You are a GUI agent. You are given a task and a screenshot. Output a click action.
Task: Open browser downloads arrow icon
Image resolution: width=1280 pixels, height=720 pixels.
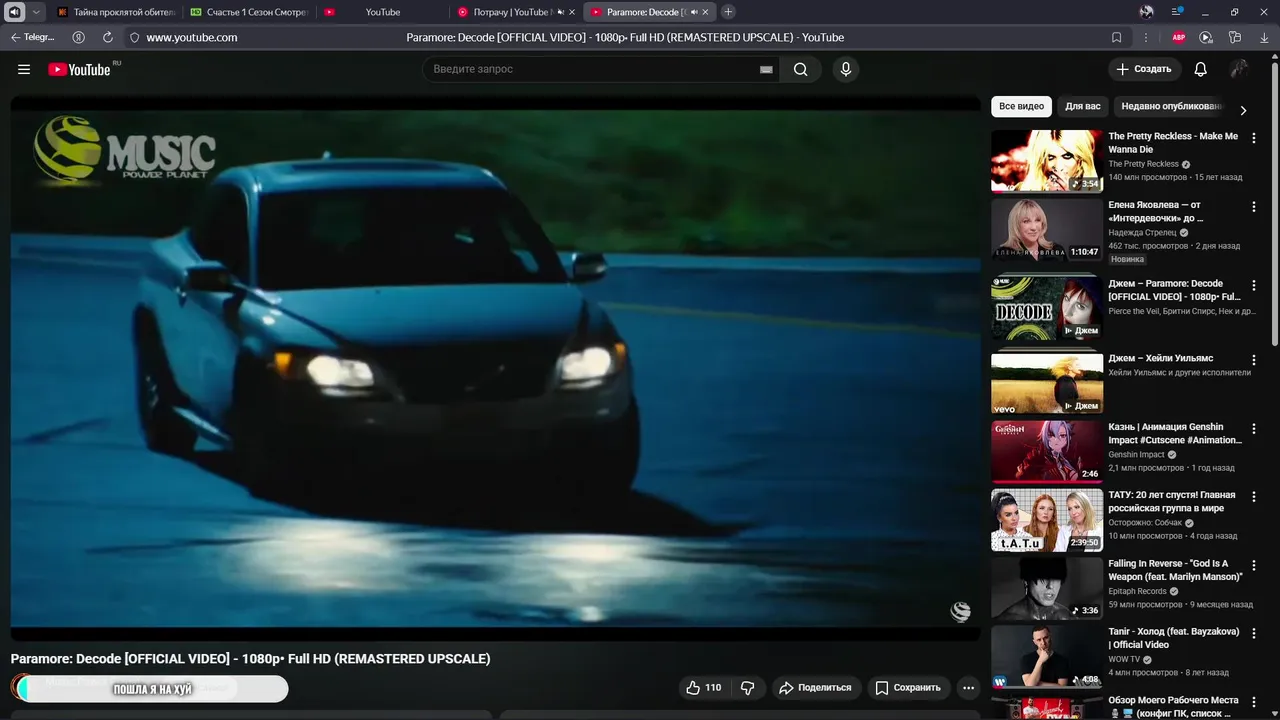coord(1263,37)
